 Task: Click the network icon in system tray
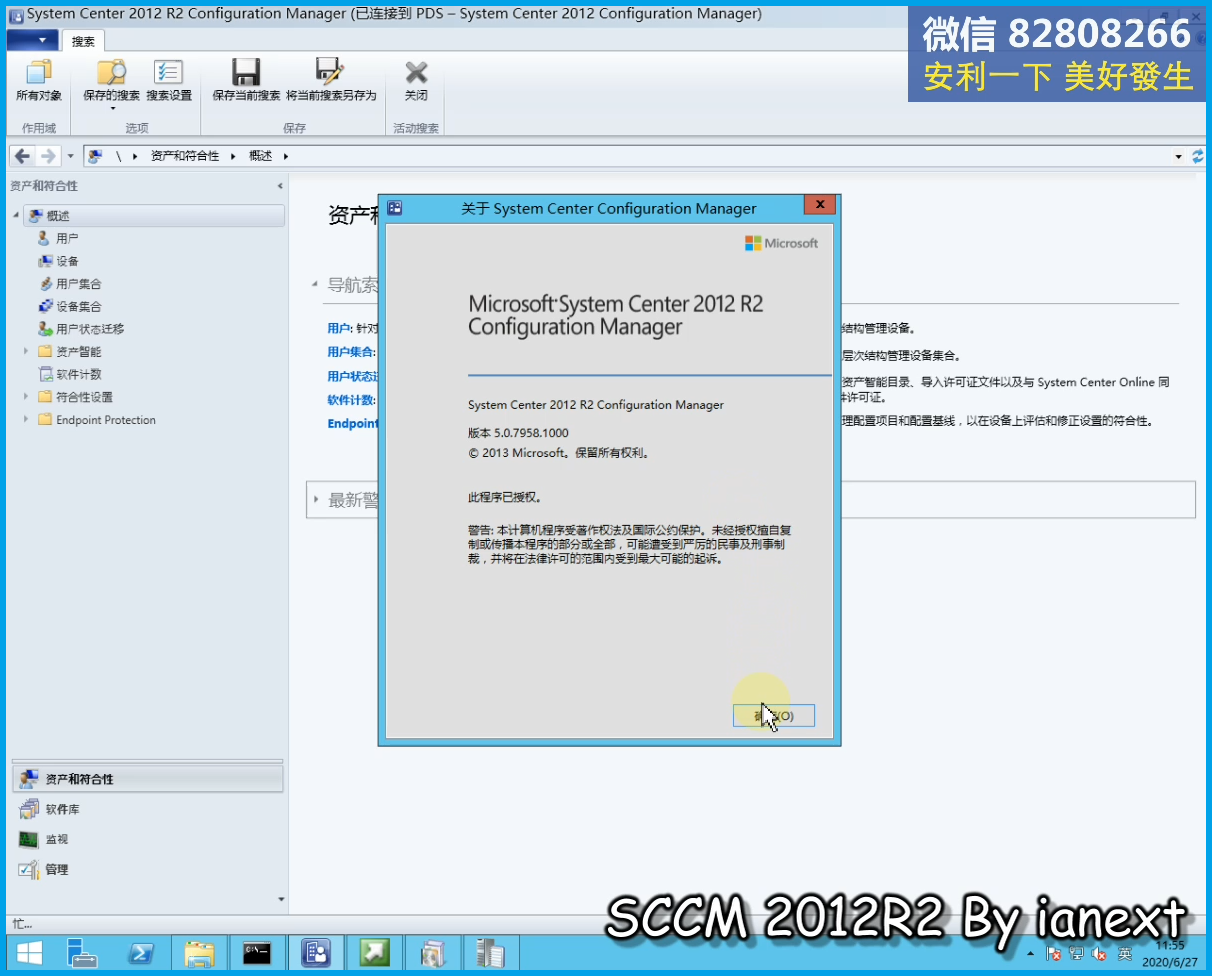tap(1076, 954)
